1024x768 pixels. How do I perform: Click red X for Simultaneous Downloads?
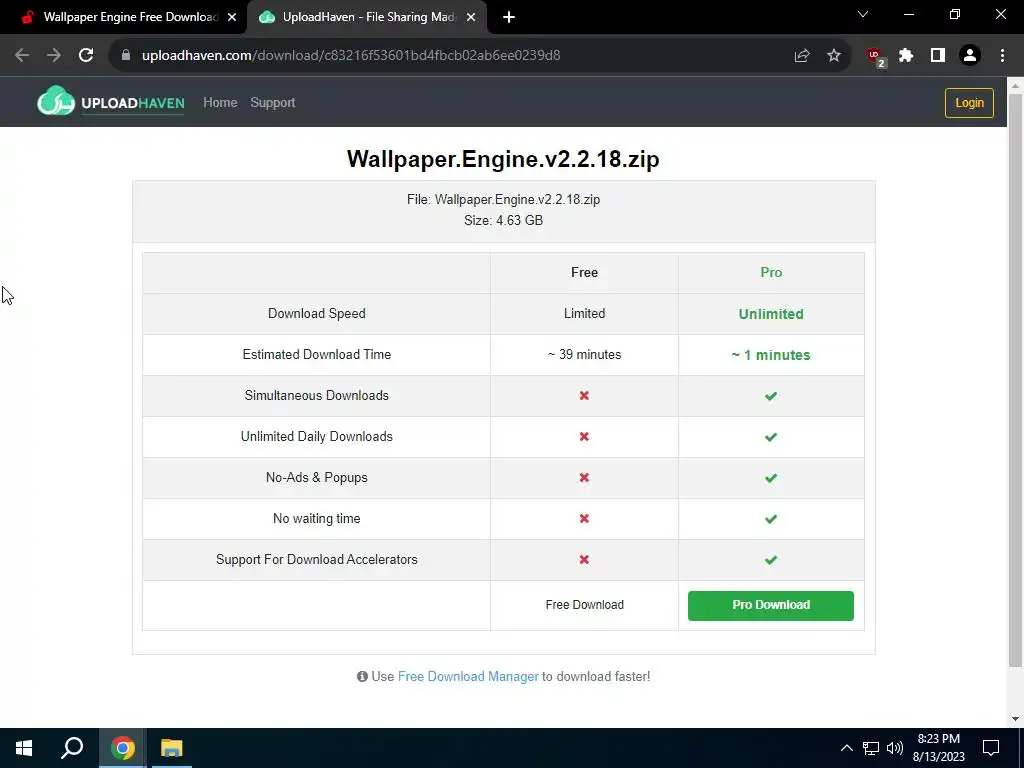click(x=584, y=396)
